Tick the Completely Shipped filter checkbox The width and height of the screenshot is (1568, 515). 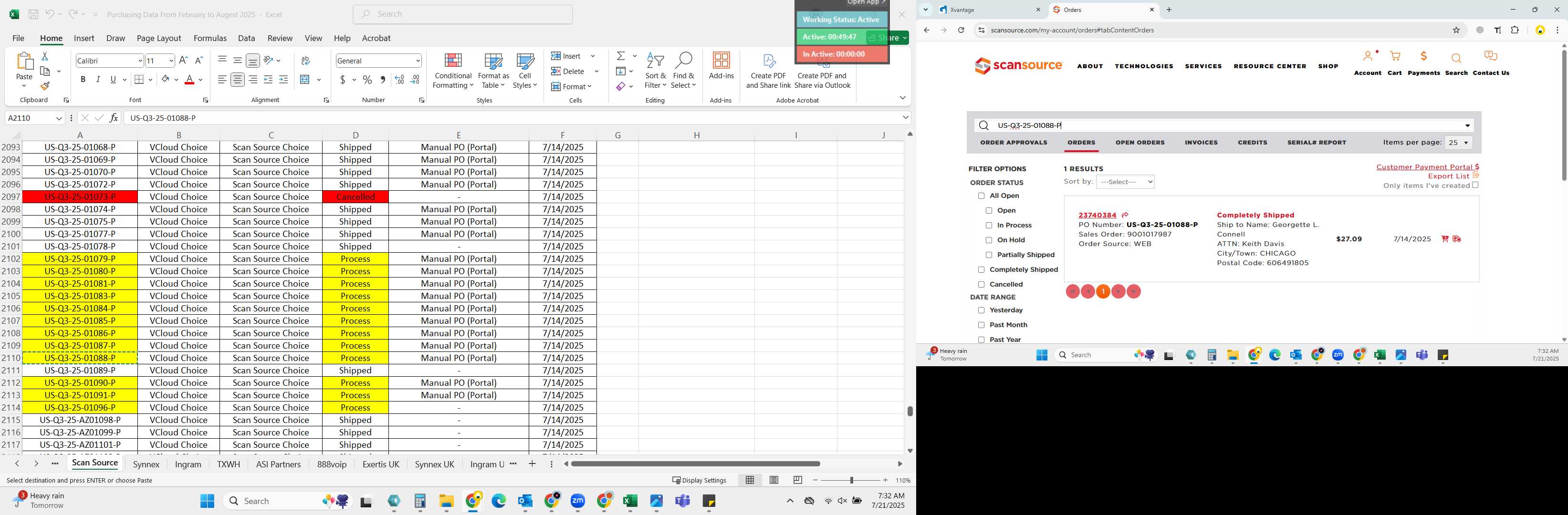(981, 270)
